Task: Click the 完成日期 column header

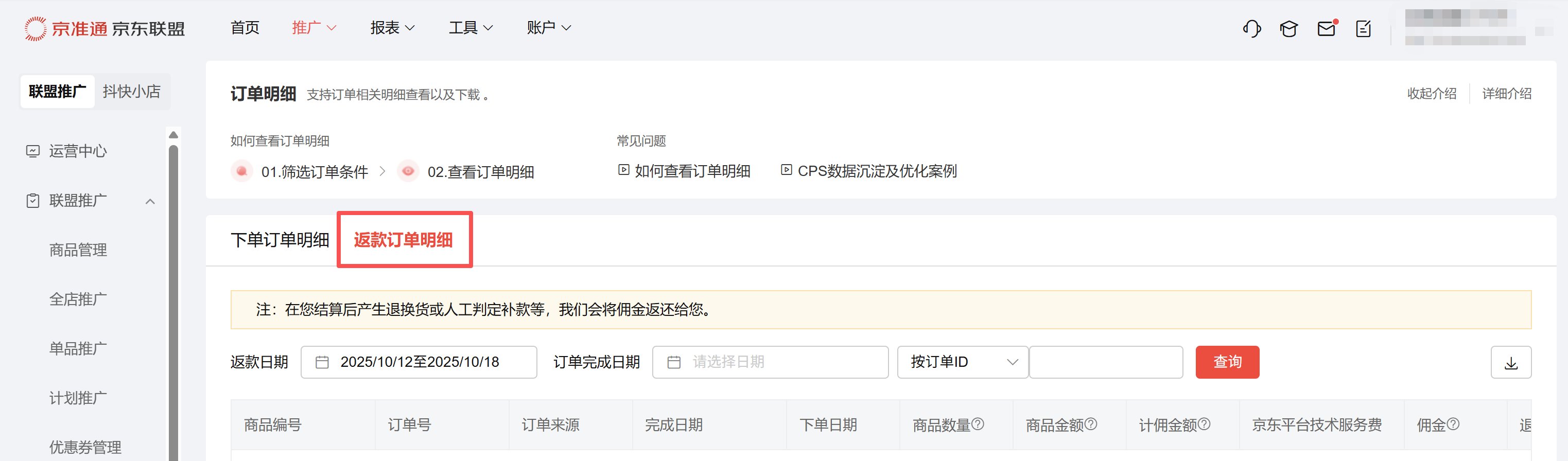Action: [674, 425]
